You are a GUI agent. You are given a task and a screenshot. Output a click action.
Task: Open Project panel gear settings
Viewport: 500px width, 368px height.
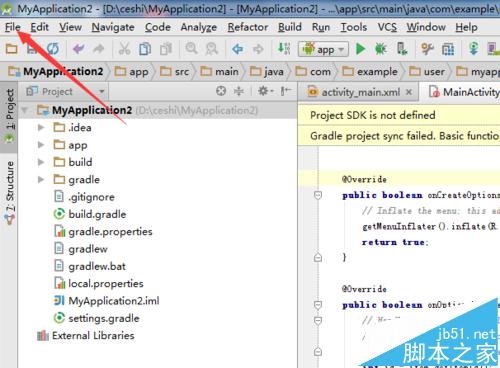[x=265, y=91]
